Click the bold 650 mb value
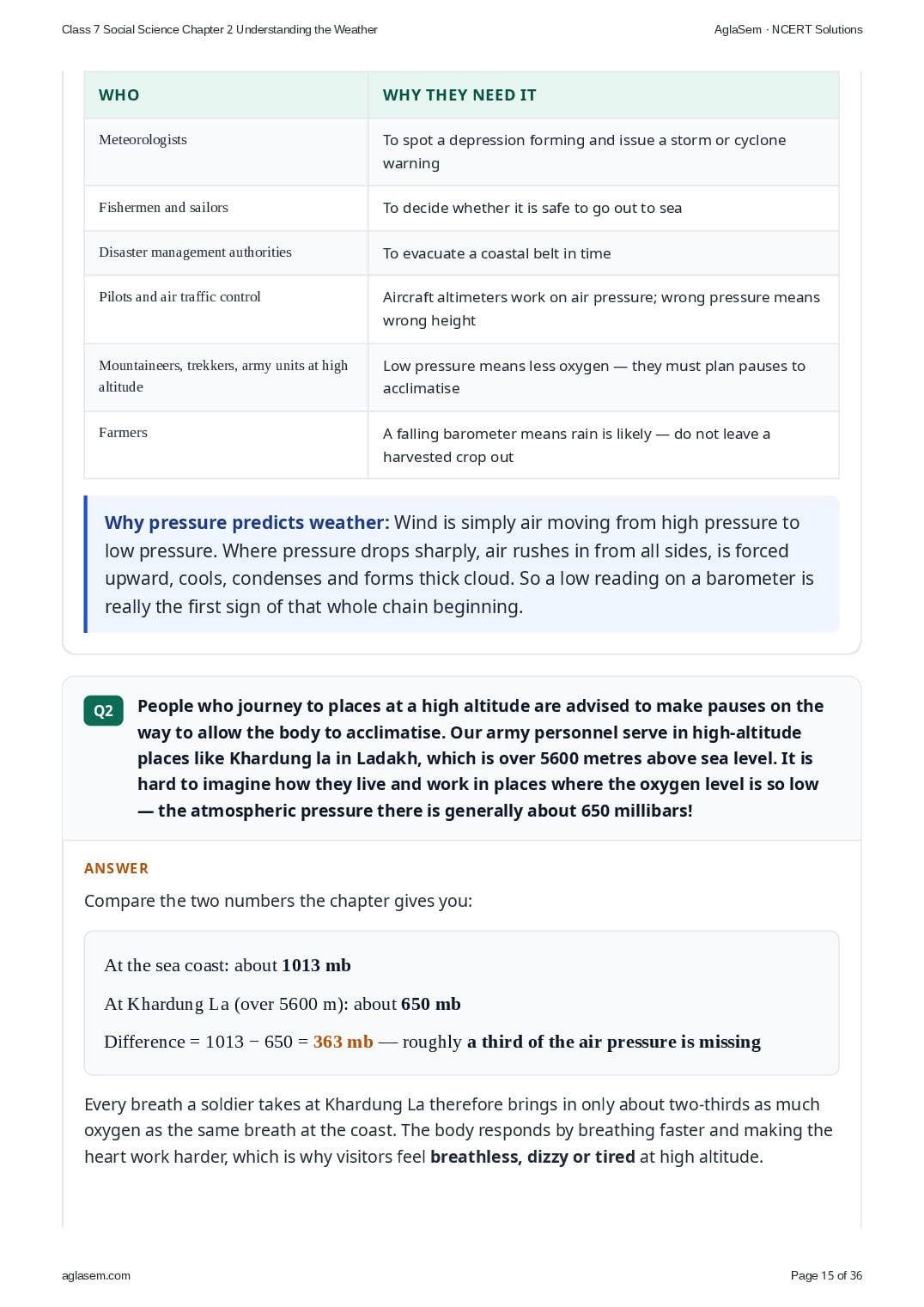Screen dimensions: 924x1307 pos(431,1004)
